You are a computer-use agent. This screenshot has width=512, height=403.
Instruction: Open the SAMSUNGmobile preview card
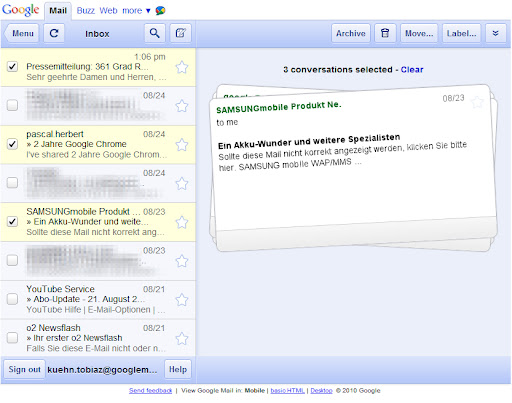[x=353, y=167]
